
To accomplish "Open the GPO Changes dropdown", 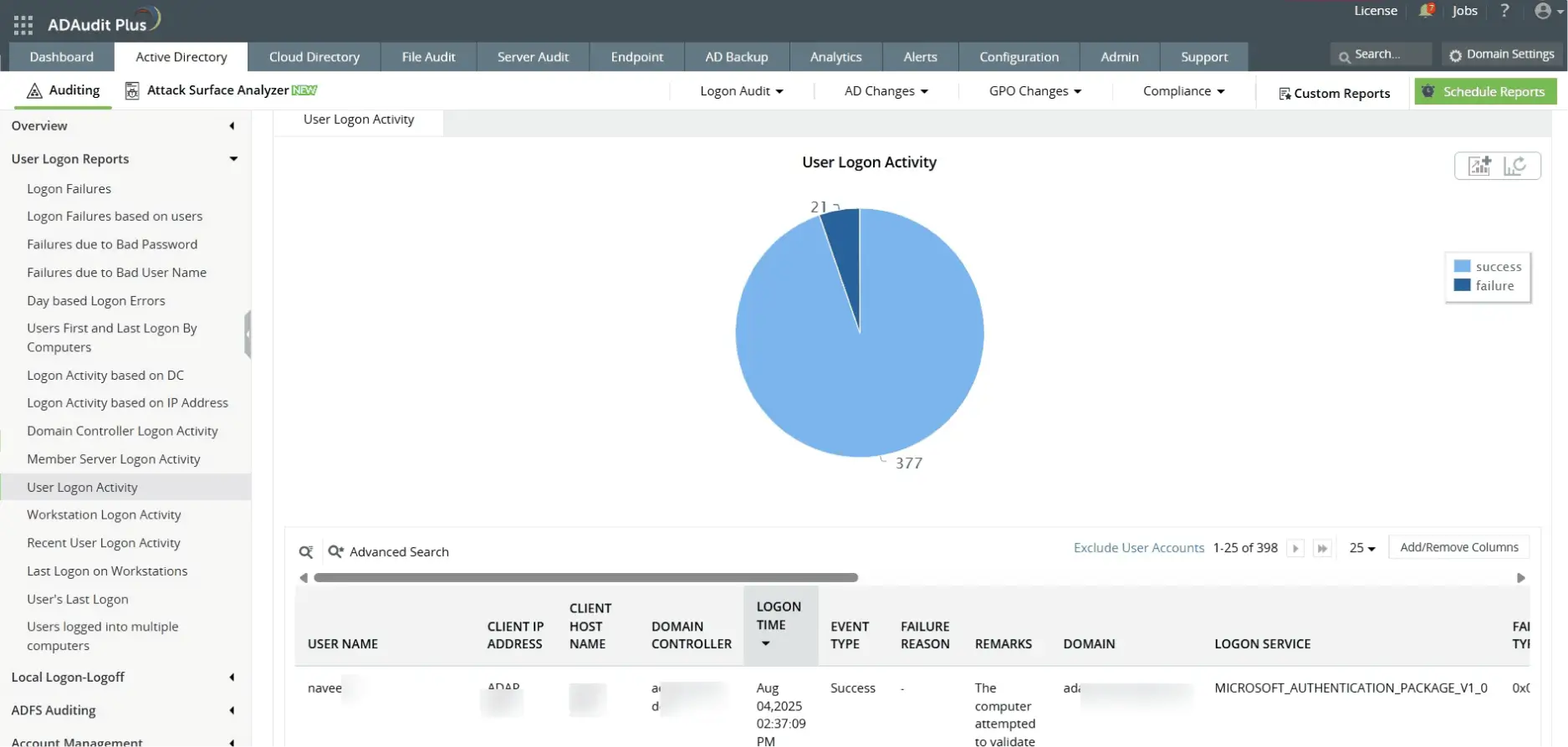I will 1035,91.
